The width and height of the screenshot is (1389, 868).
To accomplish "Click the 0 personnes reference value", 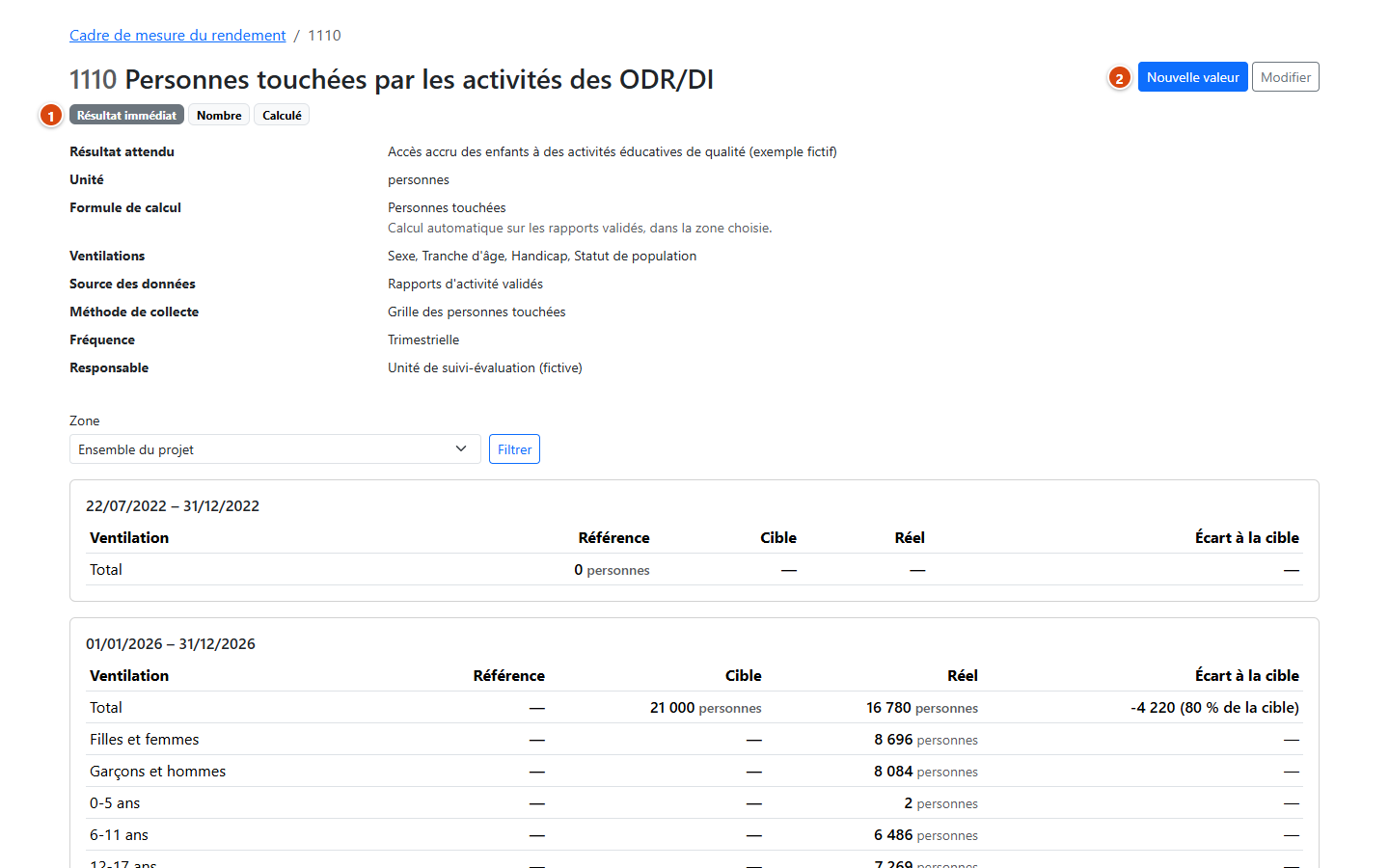I will pos(612,570).
